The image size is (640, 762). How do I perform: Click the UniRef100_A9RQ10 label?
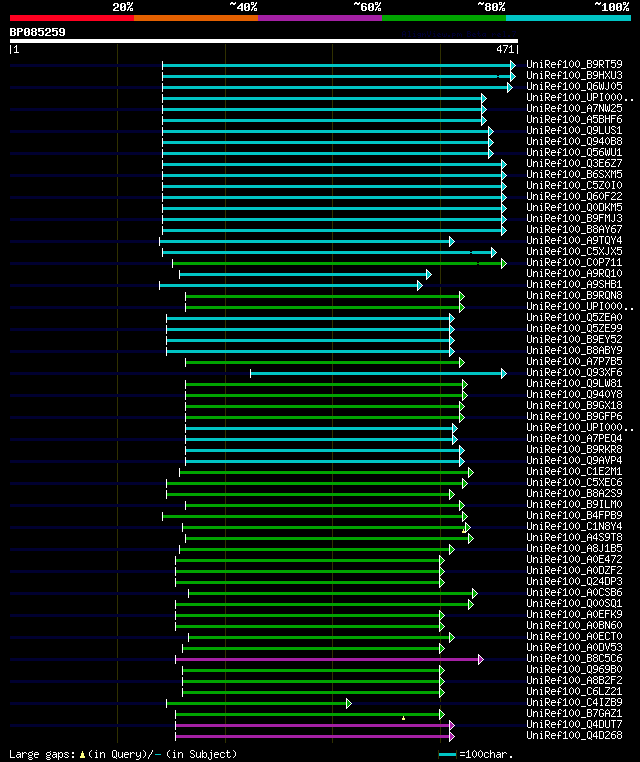pyautogui.click(x=574, y=274)
